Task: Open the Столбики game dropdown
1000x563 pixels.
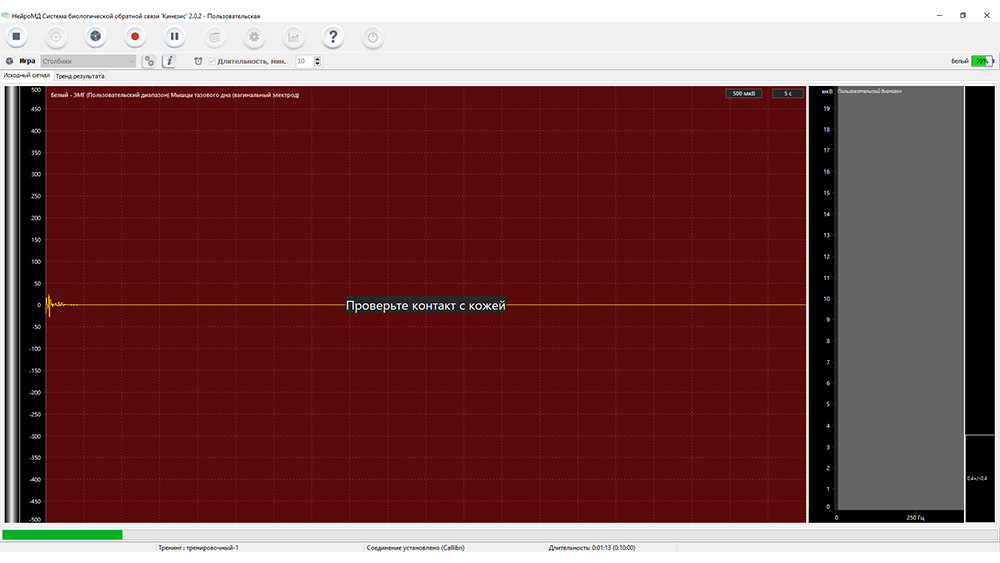Action: [x=88, y=61]
